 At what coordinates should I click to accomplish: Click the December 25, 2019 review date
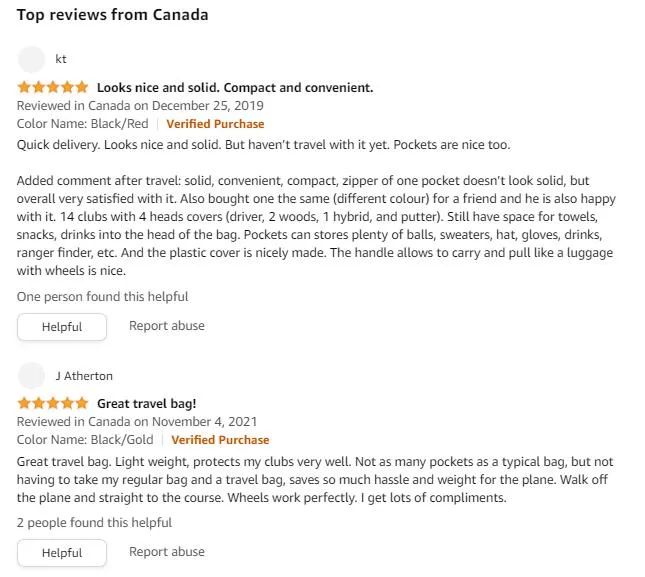[208, 106]
